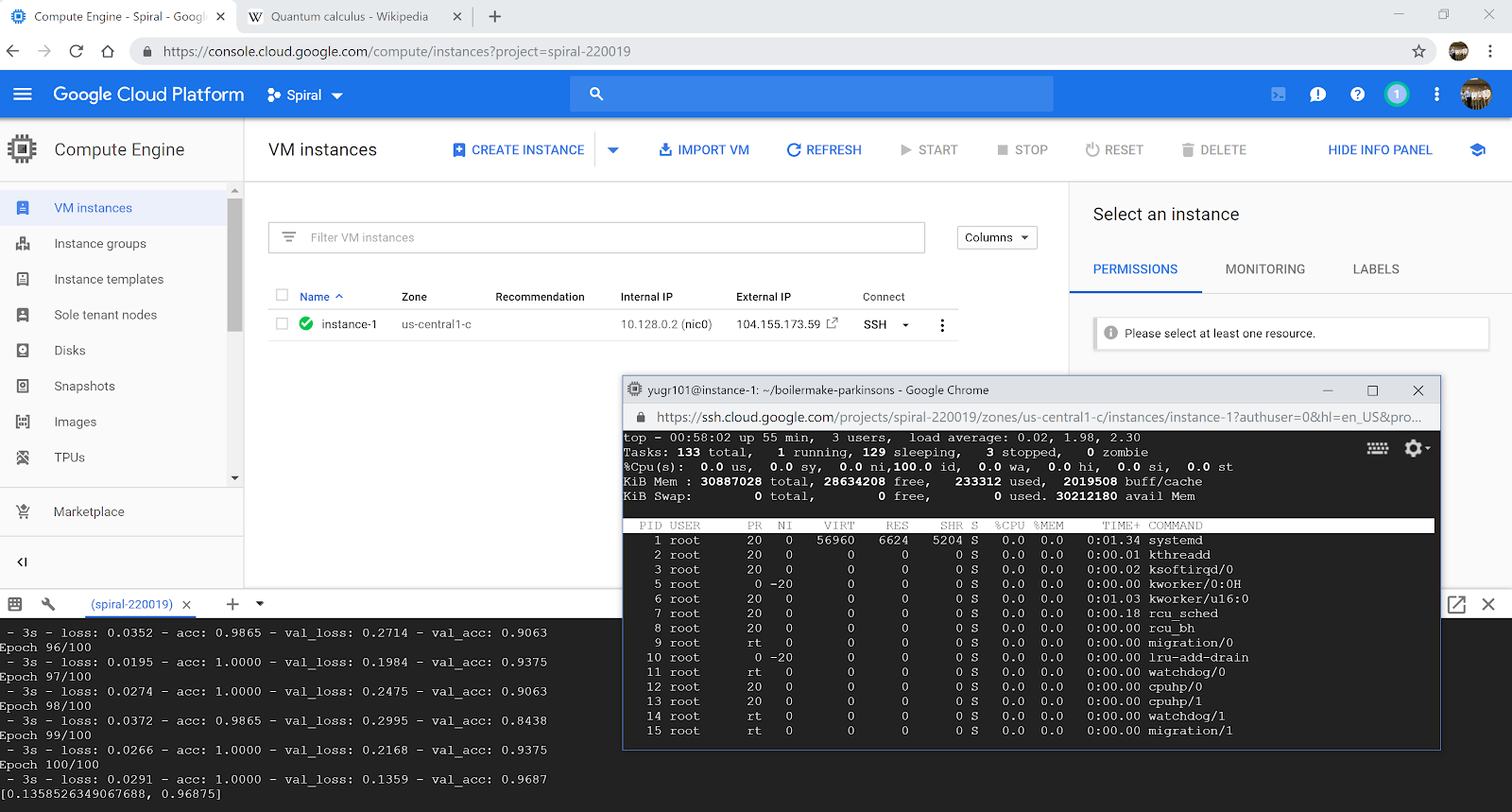Open Chrome three-dot menu
This screenshot has width=1512, height=812.
[1490, 51]
